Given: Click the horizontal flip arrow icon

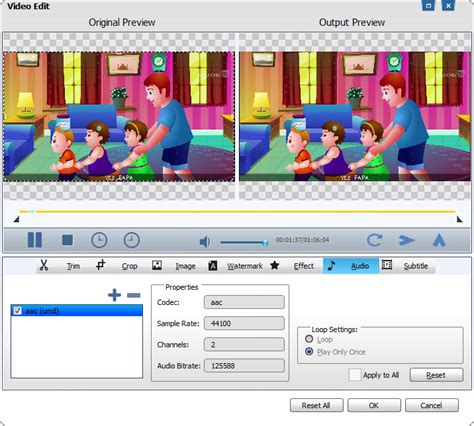Looking at the screenshot, I should click(x=407, y=240).
